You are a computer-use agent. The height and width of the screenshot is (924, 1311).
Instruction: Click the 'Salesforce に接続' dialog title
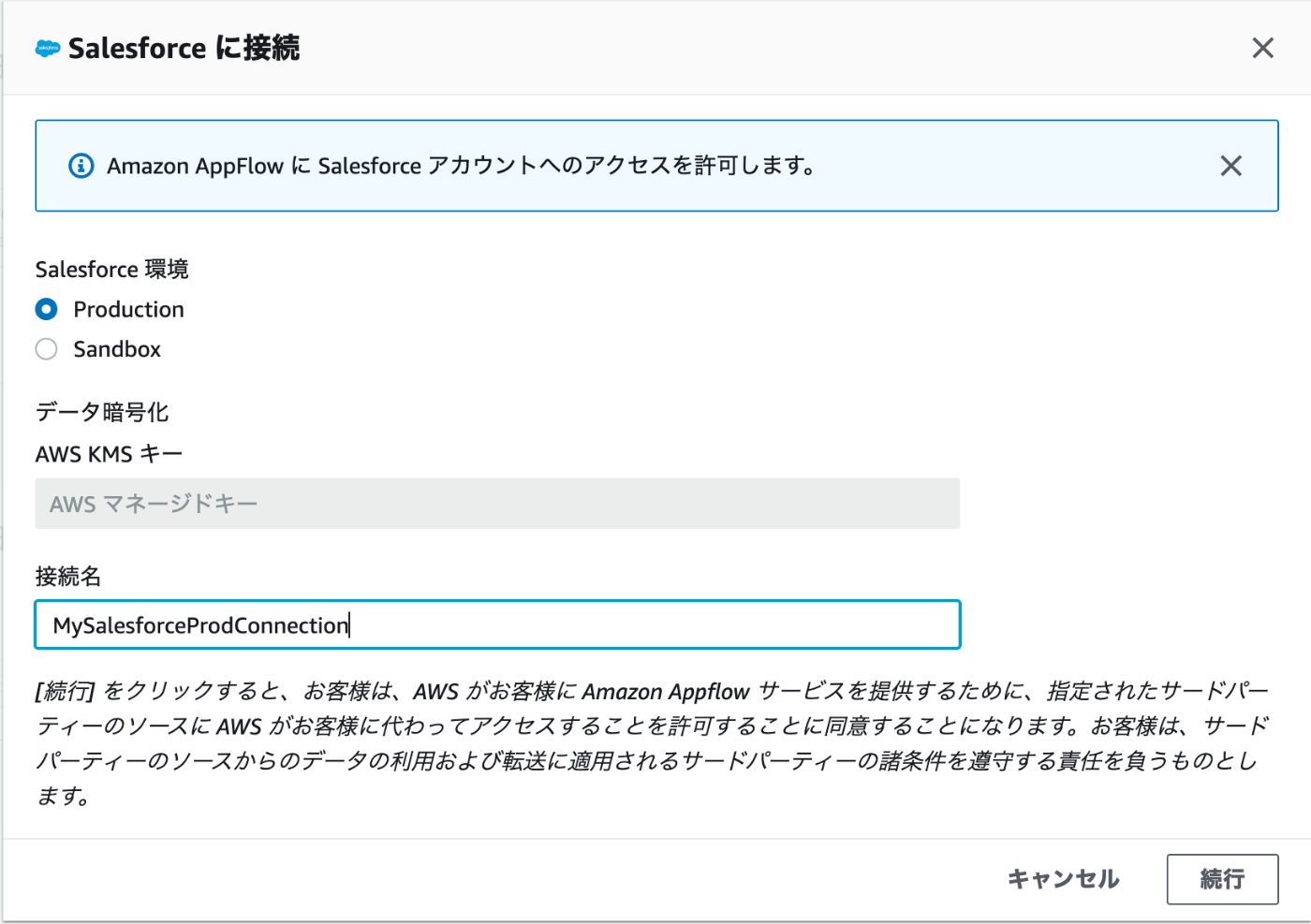[x=184, y=48]
